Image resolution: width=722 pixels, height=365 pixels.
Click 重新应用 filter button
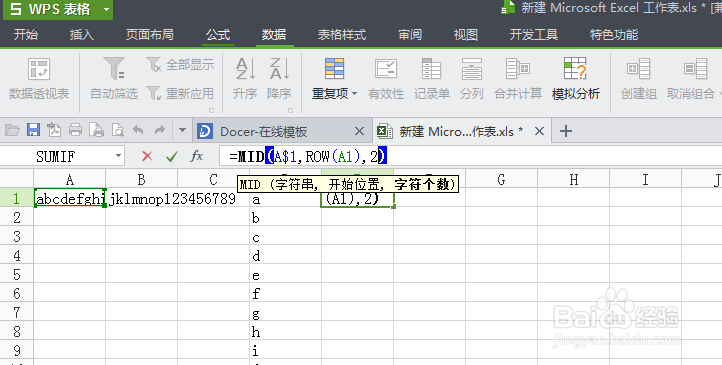(x=180, y=93)
